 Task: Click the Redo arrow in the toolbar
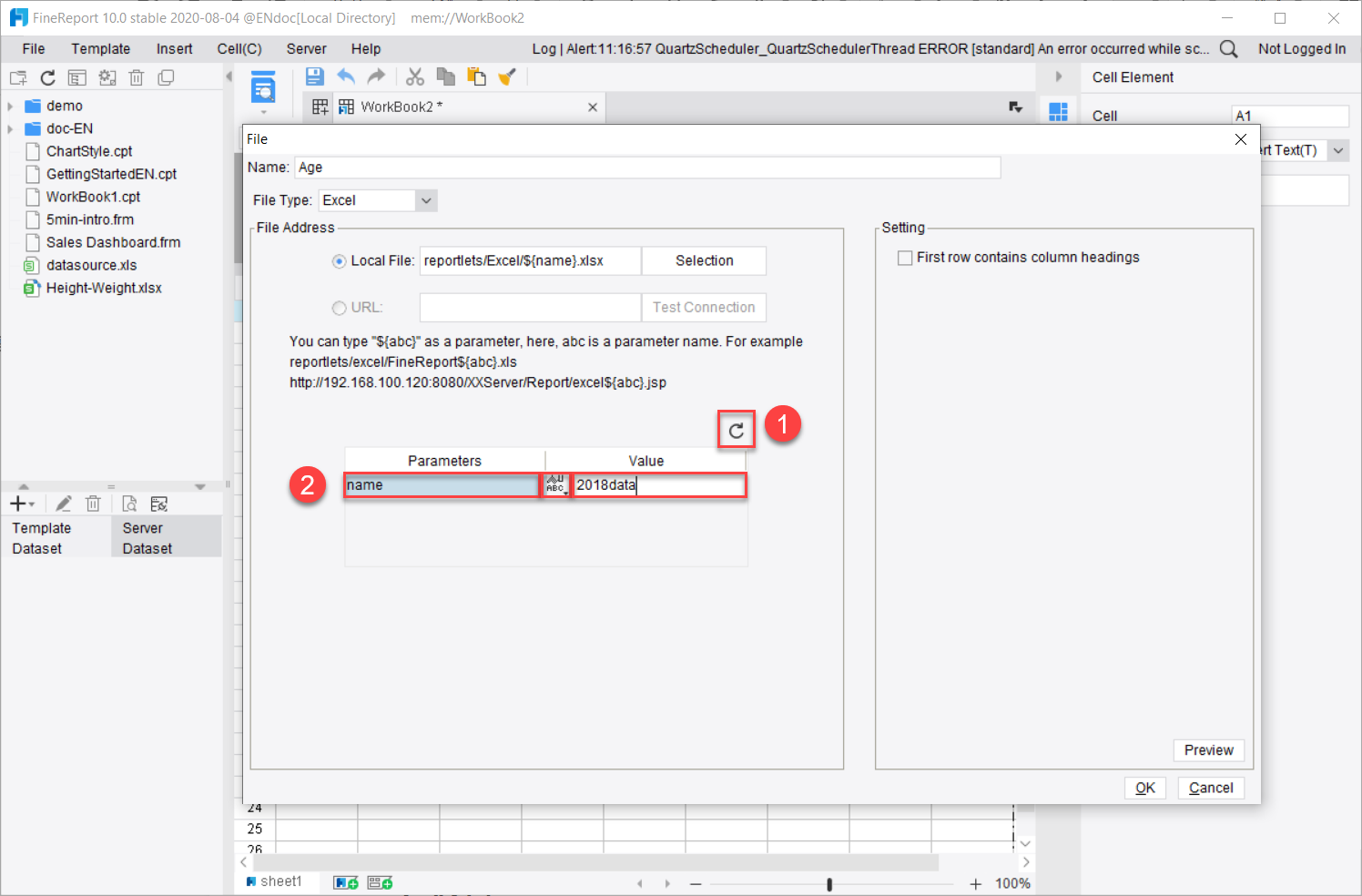376,76
